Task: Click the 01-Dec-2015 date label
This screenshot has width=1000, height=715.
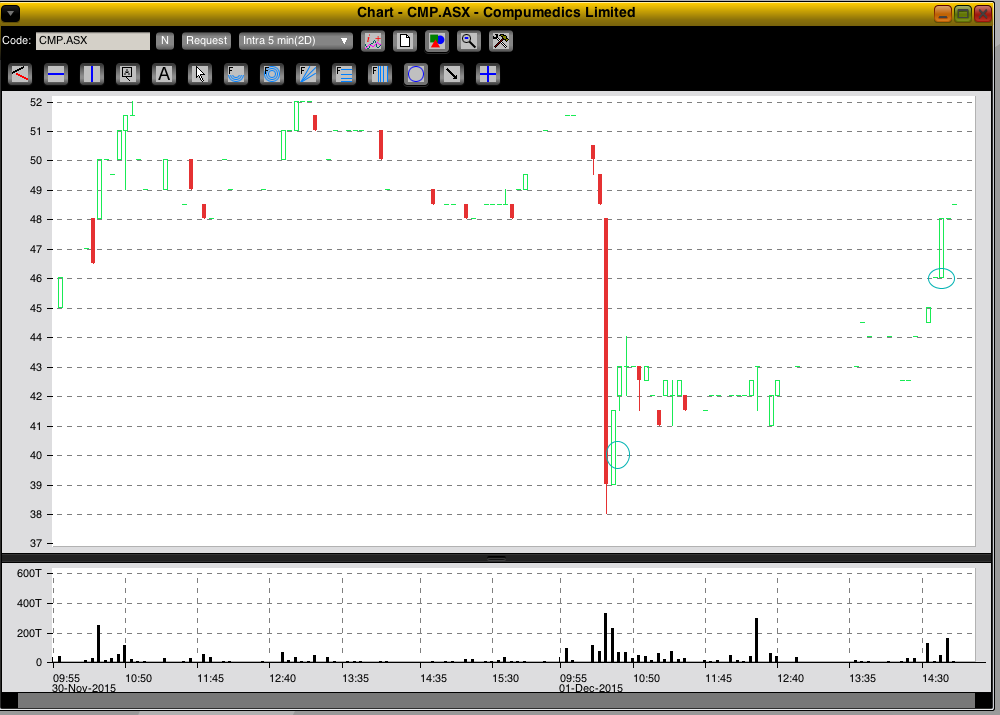Action: tap(591, 688)
